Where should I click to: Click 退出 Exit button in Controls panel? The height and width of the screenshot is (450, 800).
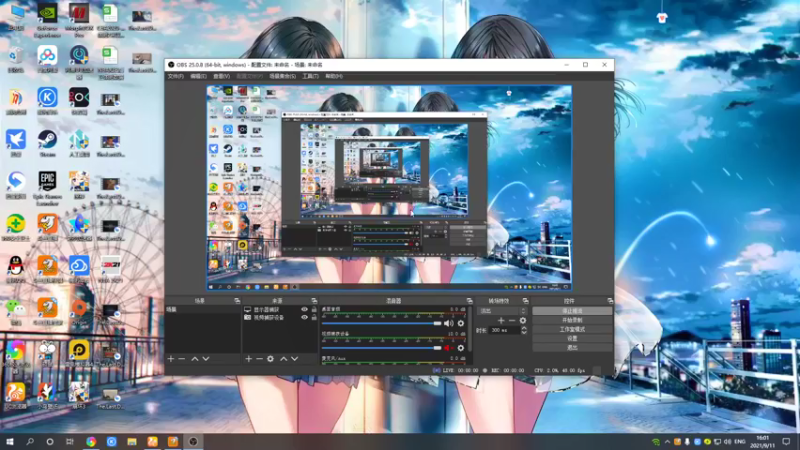pos(572,347)
